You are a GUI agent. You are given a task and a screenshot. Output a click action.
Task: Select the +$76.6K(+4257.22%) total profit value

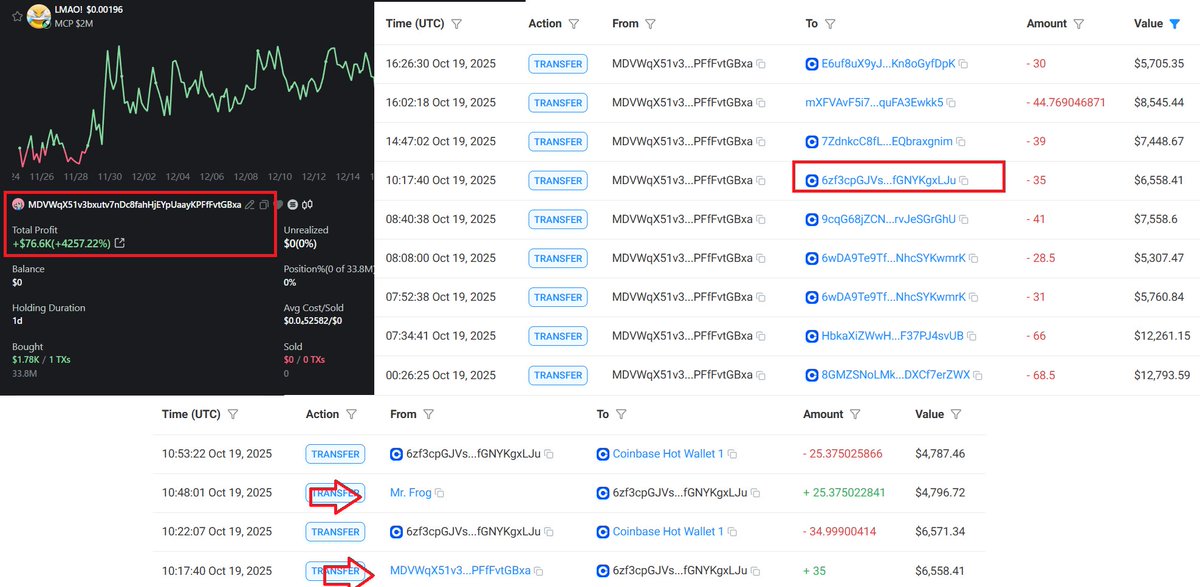tap(61, 243)
